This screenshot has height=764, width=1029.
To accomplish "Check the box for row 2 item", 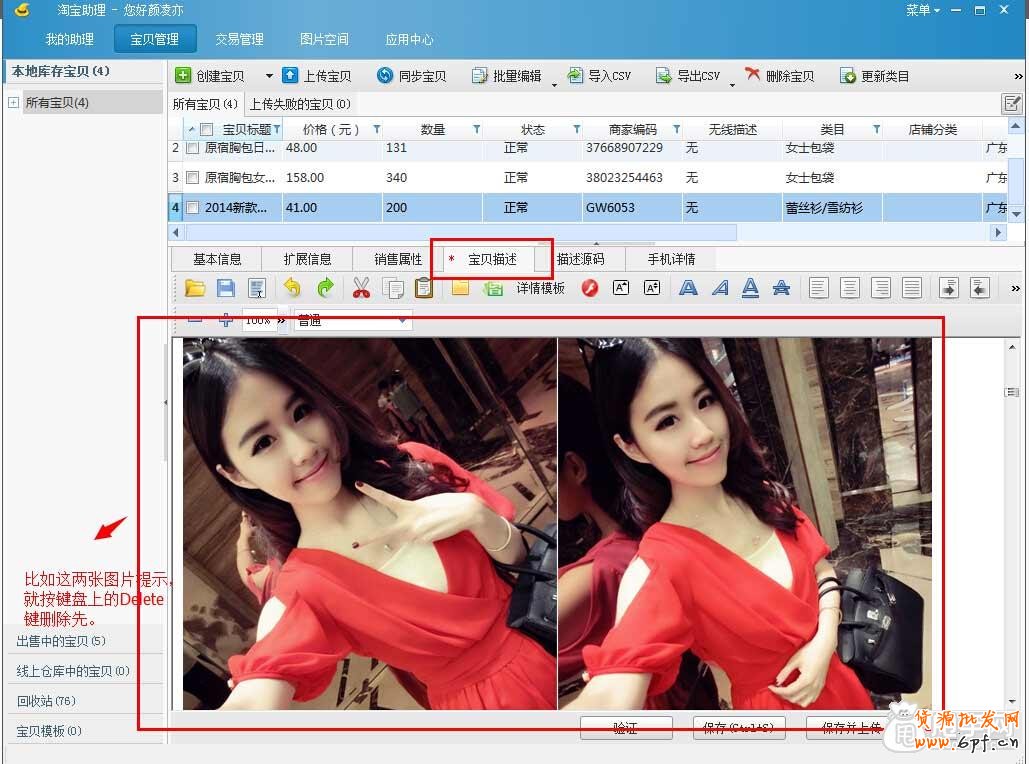I will tap(193, 148).
